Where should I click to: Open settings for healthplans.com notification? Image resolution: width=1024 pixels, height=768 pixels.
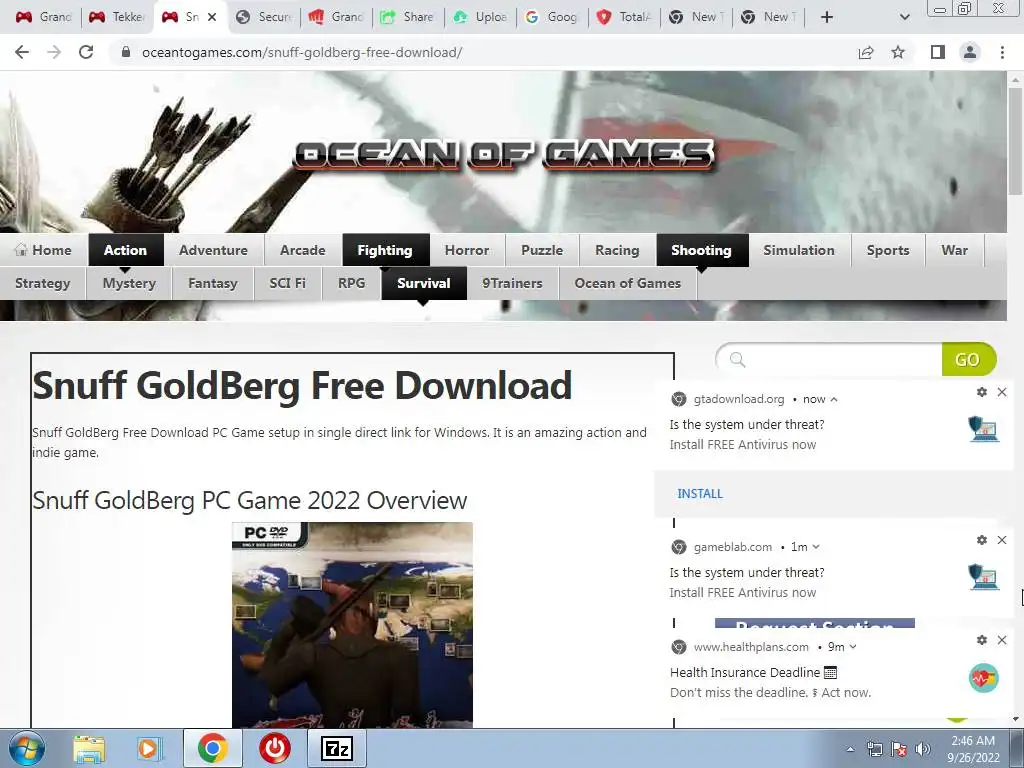(x=982, y=640)
